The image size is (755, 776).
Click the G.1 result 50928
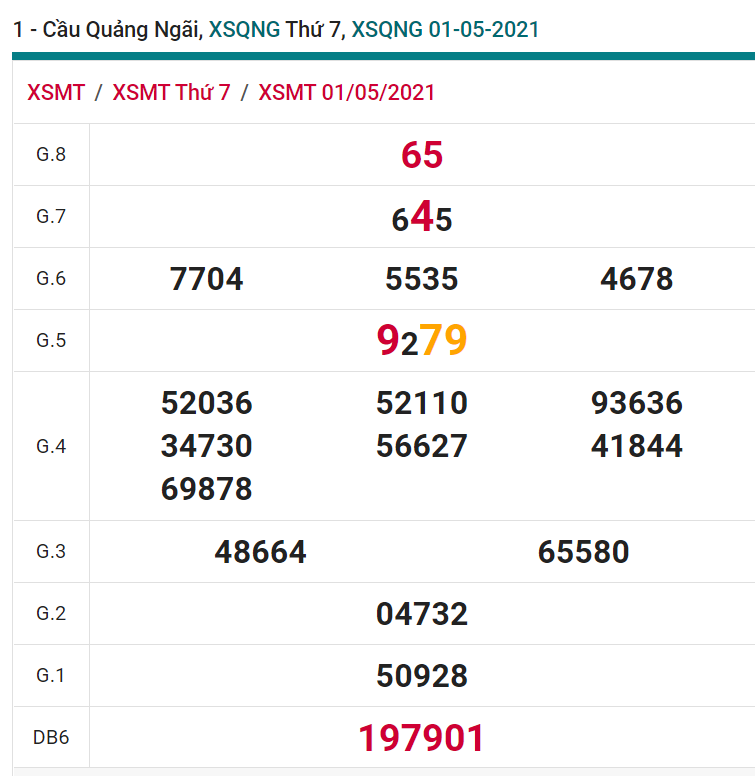[x=422, y=676]
